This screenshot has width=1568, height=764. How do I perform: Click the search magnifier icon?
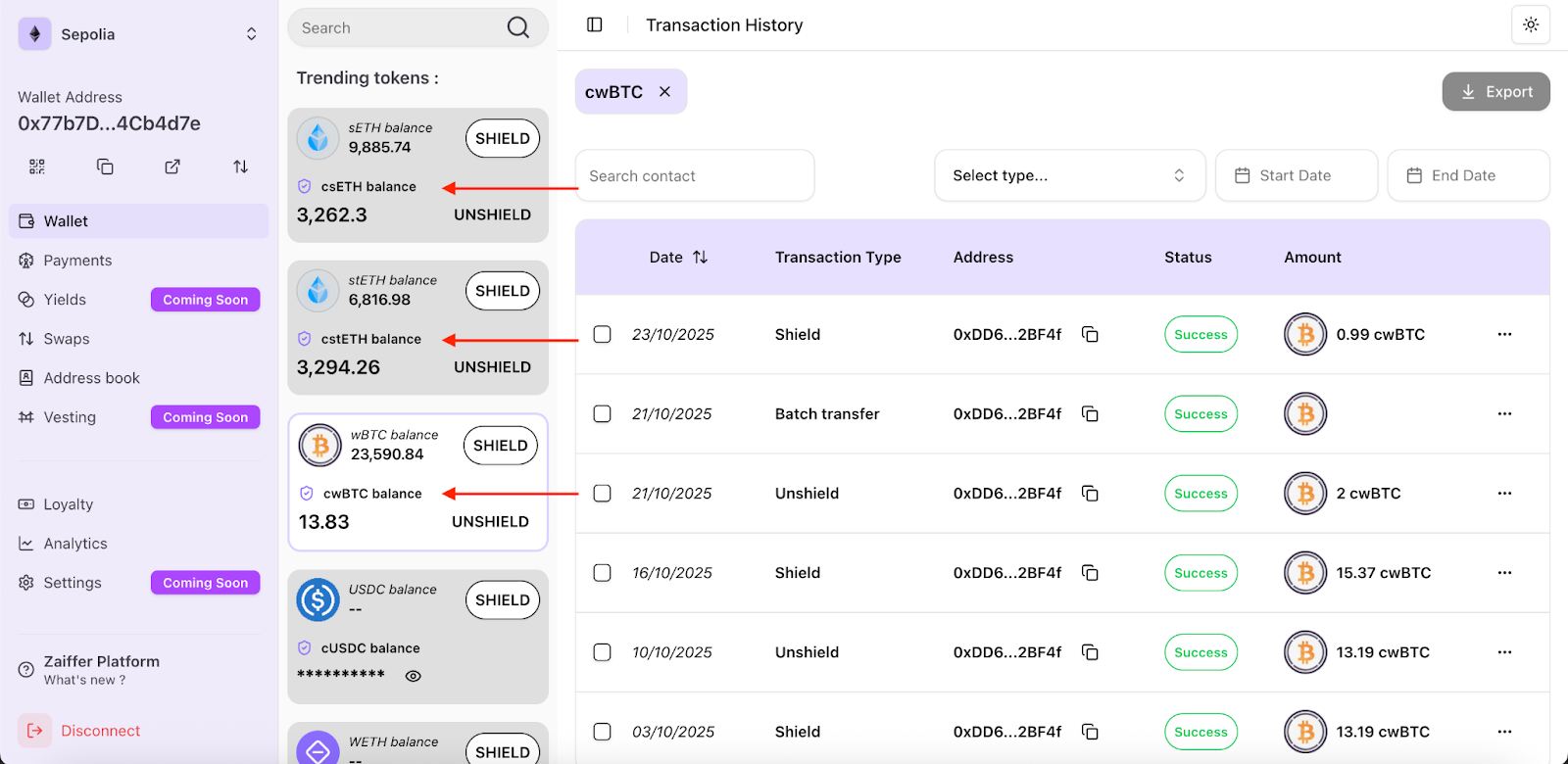(518, 27)
